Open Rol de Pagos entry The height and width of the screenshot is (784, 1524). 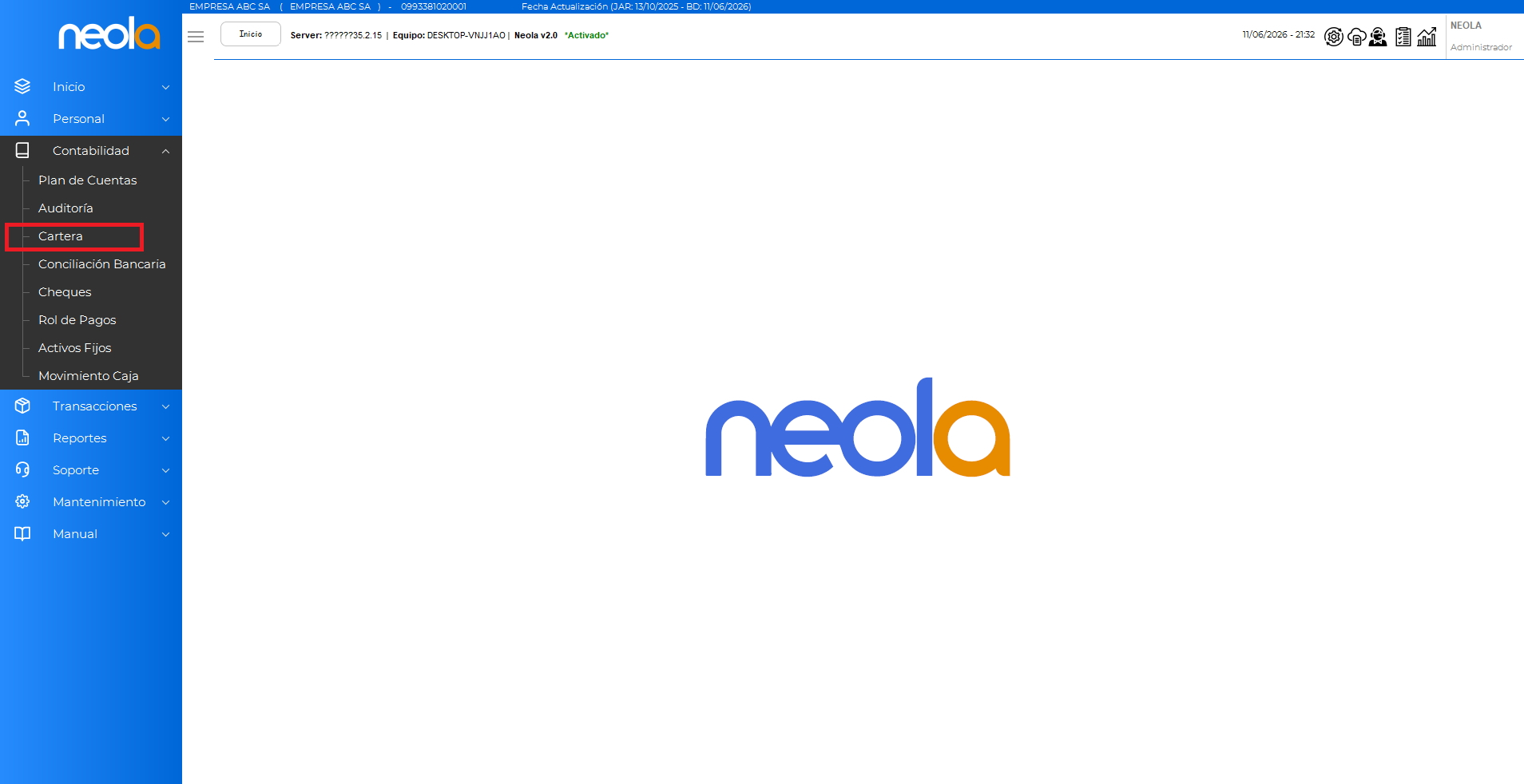point(77,320)
